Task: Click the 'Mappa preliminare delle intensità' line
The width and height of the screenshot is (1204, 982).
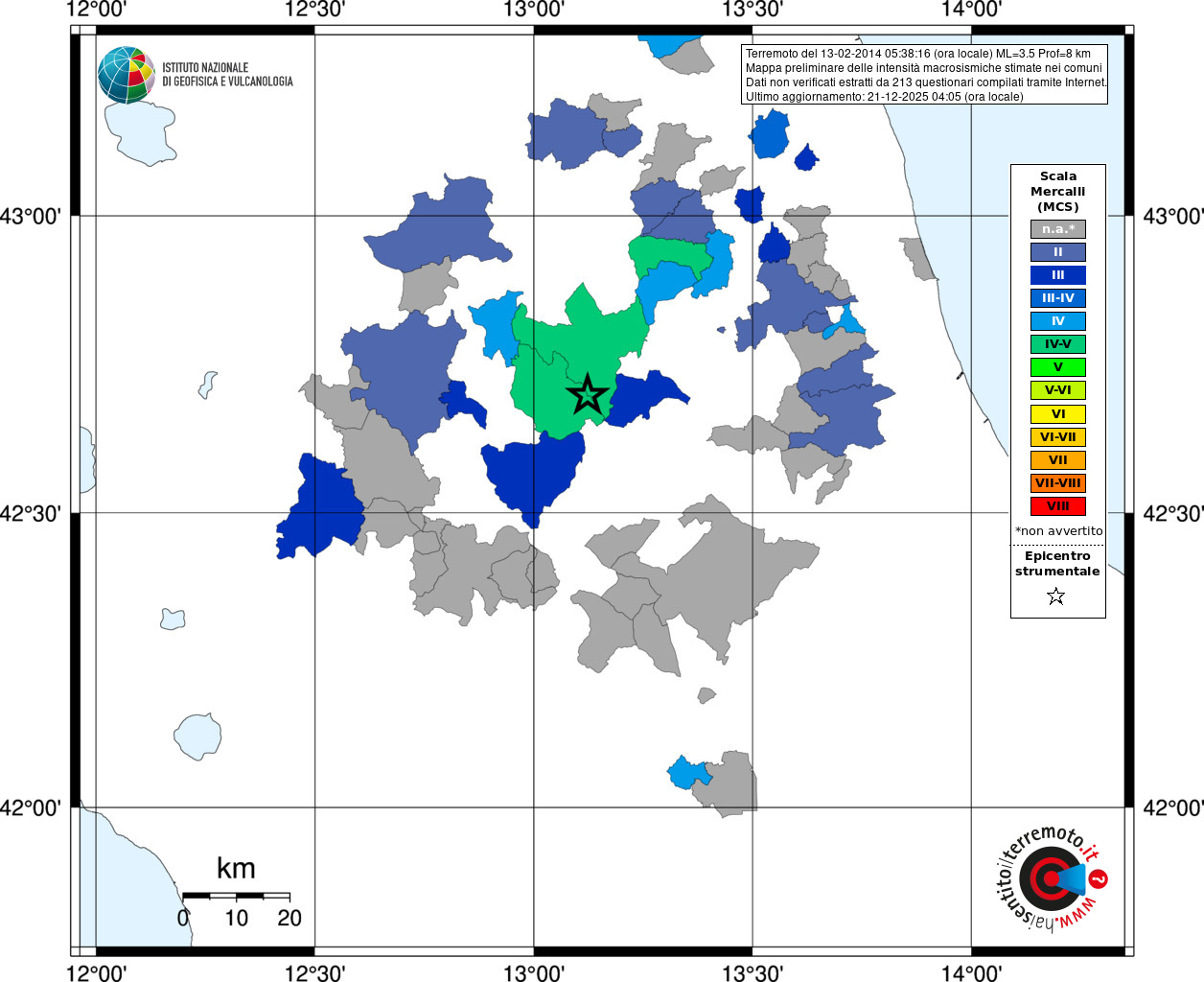Action: pyautogui.click(x=924, y=68)
